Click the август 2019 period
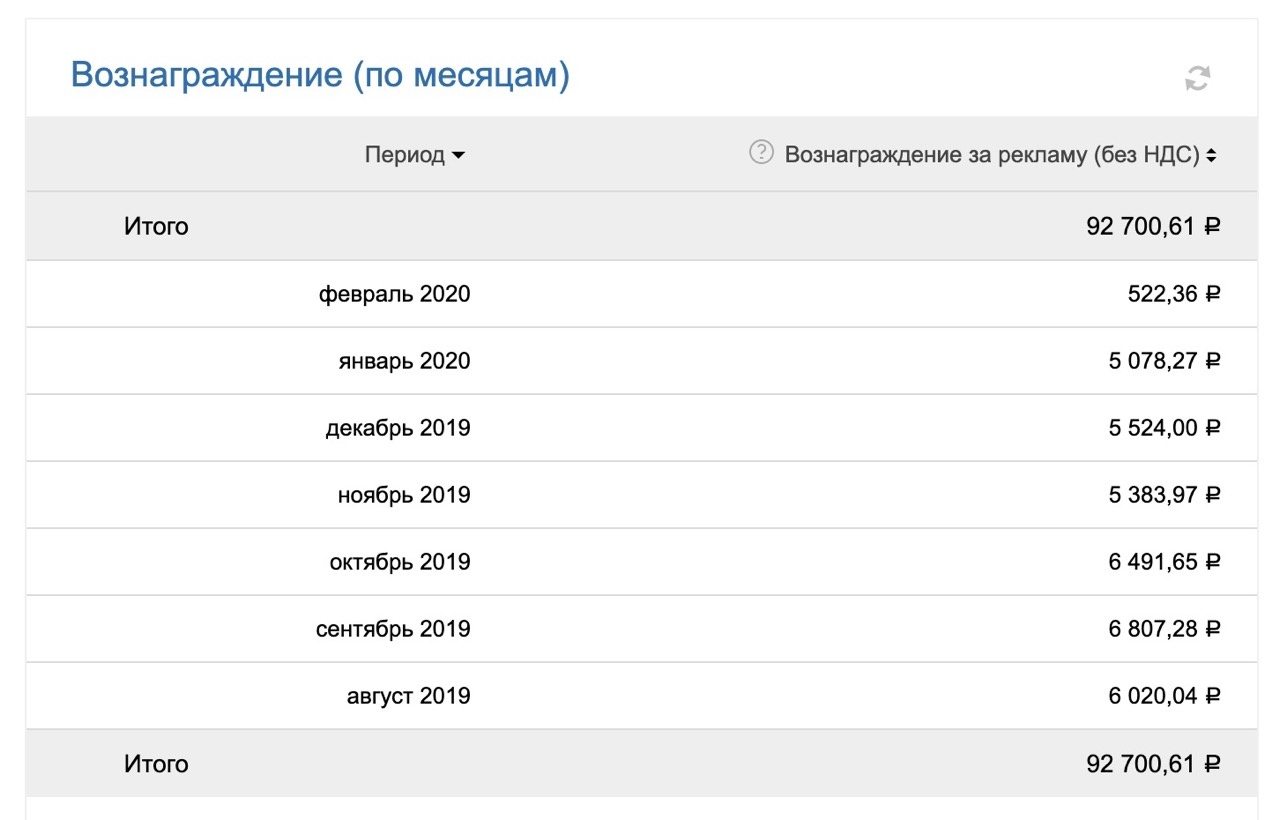The height and width of the screenshot is (820, 1280). coord(408,696)
